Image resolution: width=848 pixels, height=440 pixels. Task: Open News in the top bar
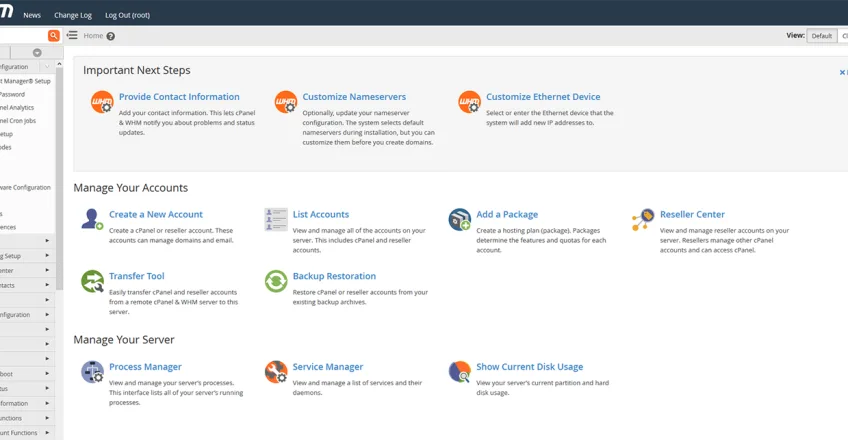(32, 15)
